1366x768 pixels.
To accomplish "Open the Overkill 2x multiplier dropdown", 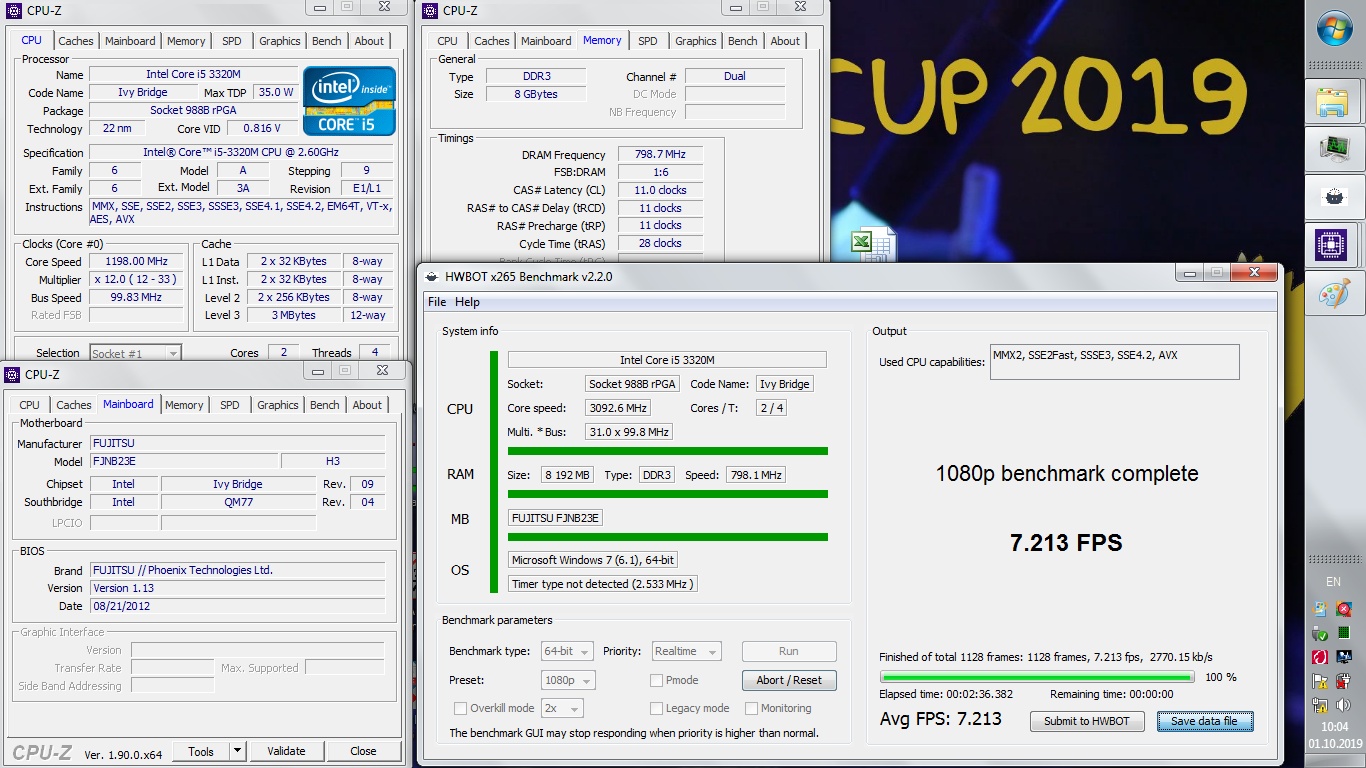I will pyautogui.click(x=561, y=708).
